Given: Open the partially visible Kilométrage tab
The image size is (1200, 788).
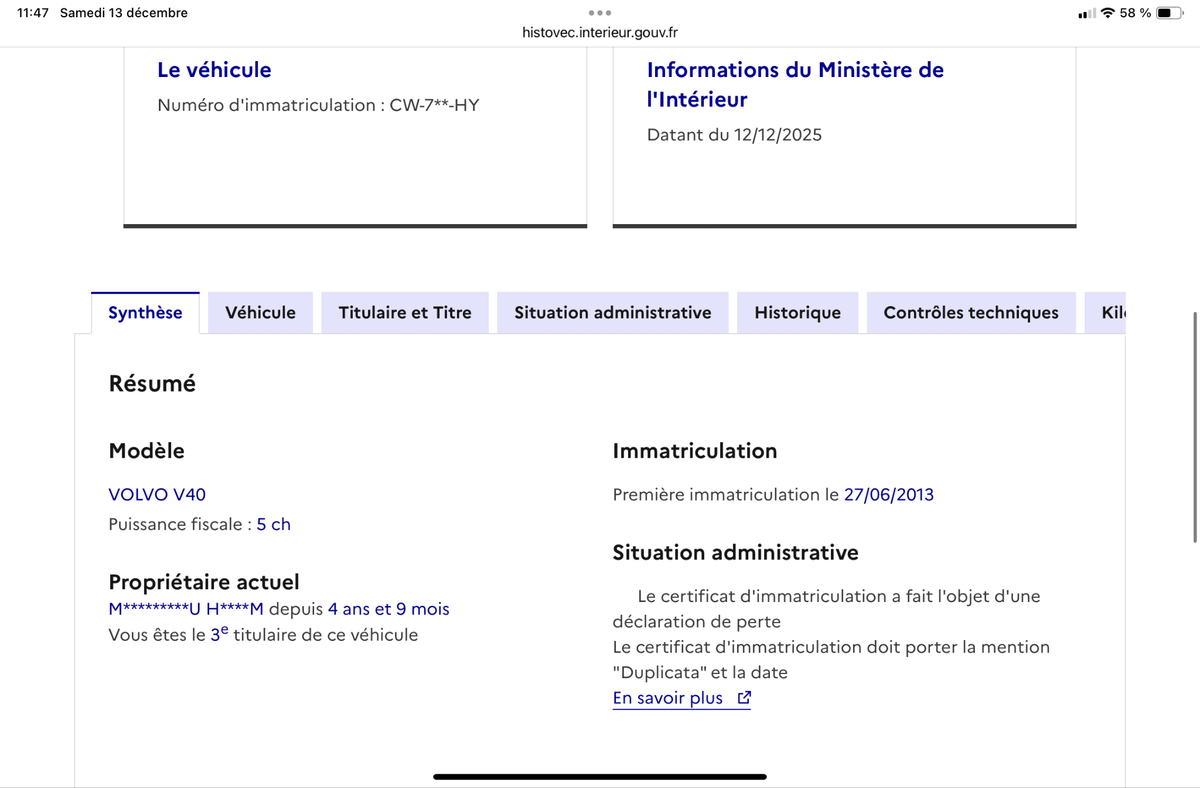Looking at the screenshot, I should tap(1106, 312).
